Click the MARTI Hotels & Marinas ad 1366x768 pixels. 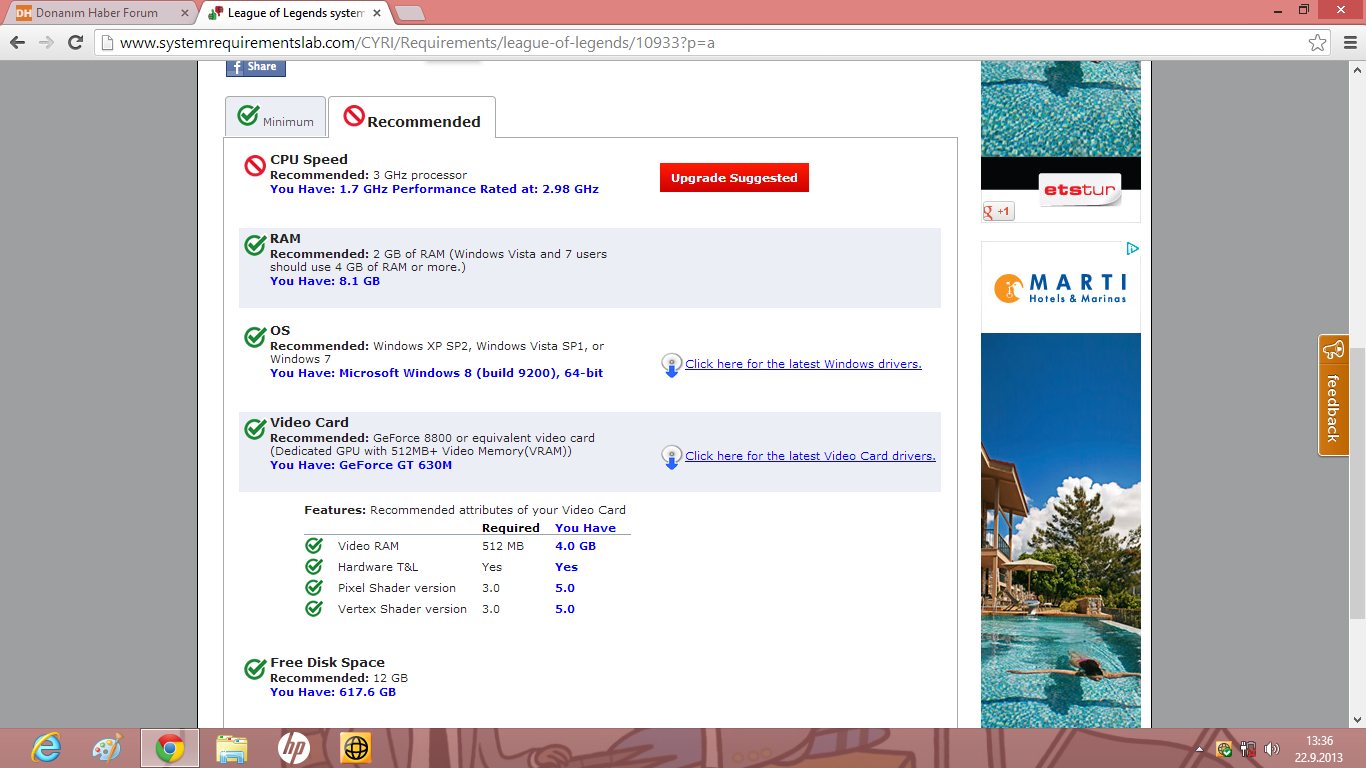[x=1061, y=288]
